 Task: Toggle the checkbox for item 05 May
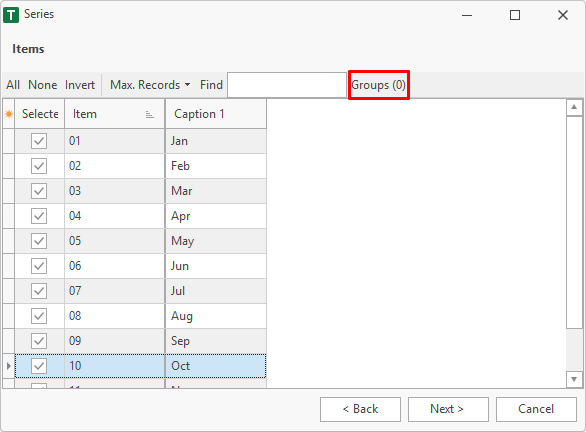pyautogui.click(x=39, y=241)
